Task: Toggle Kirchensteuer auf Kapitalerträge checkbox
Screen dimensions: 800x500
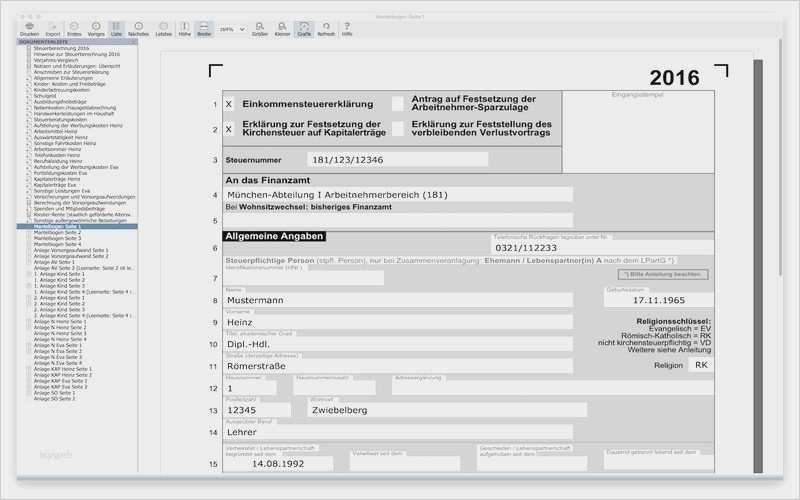Action: pos(229,129)
